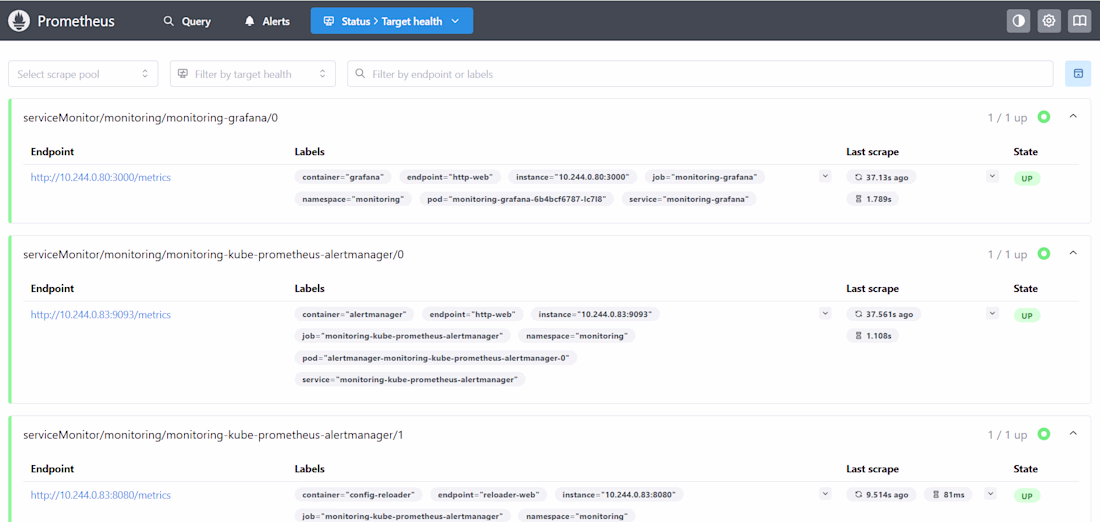Expand last scrape details for the grafana target
The height and width of the screenshot is (522, 1100).
[x=992, y=177]
